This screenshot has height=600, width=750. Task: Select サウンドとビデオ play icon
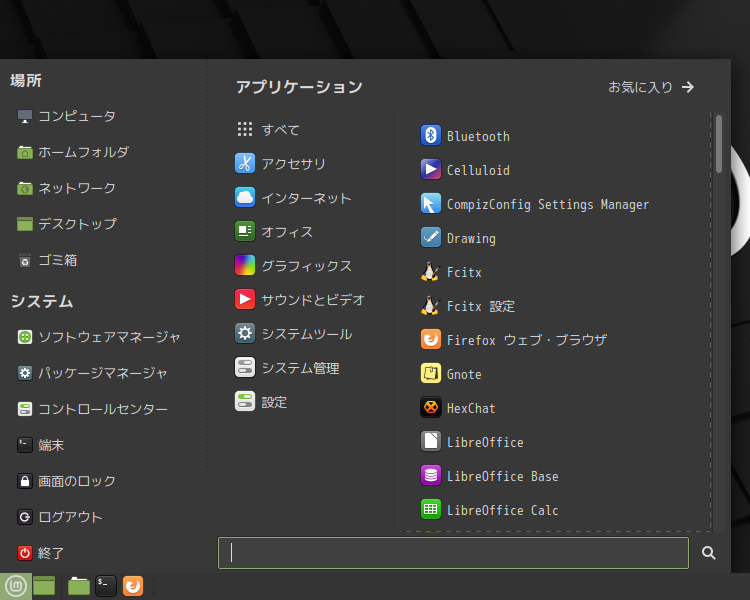[245, 299]
